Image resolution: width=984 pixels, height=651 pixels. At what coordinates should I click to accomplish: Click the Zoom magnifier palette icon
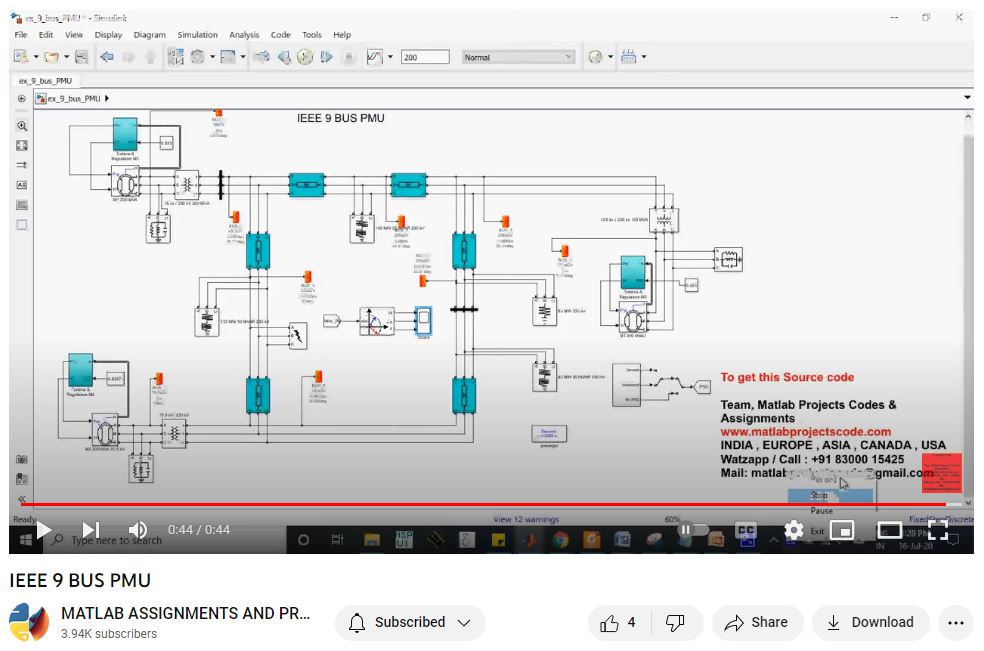click(x=22, y=126)
